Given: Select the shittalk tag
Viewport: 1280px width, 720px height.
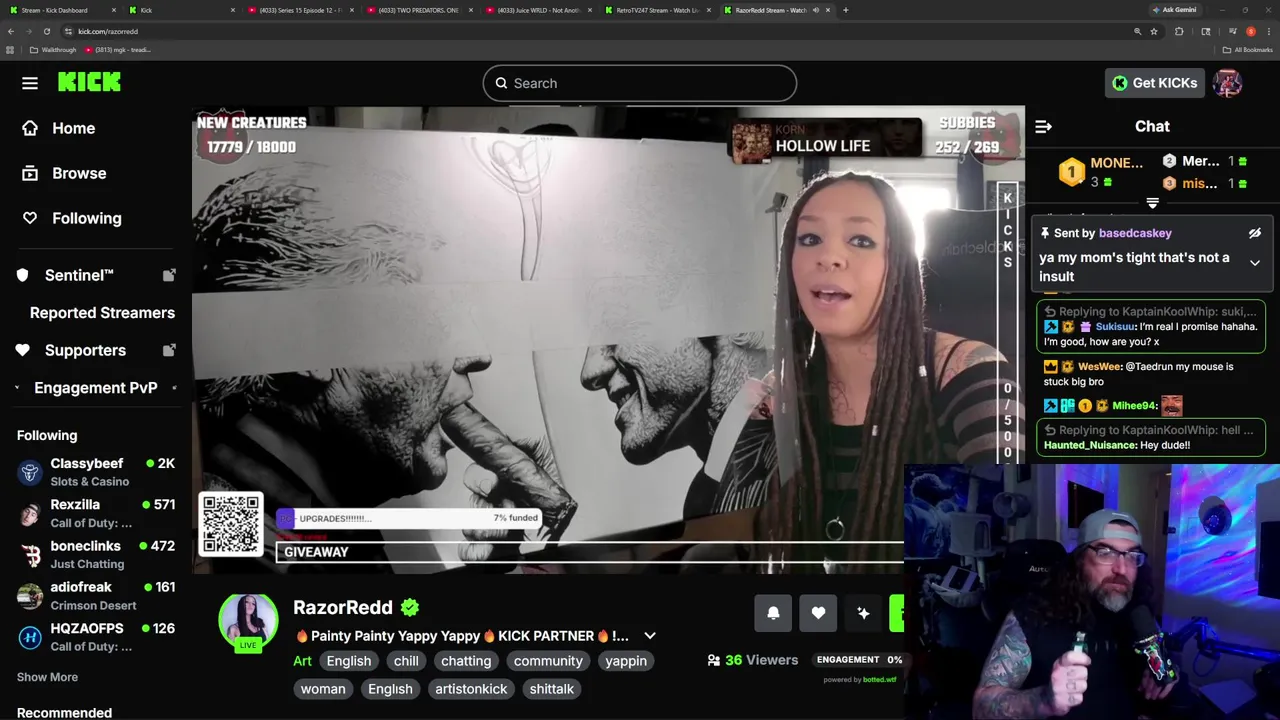Looking at the screenshot, I should point(552,689).
